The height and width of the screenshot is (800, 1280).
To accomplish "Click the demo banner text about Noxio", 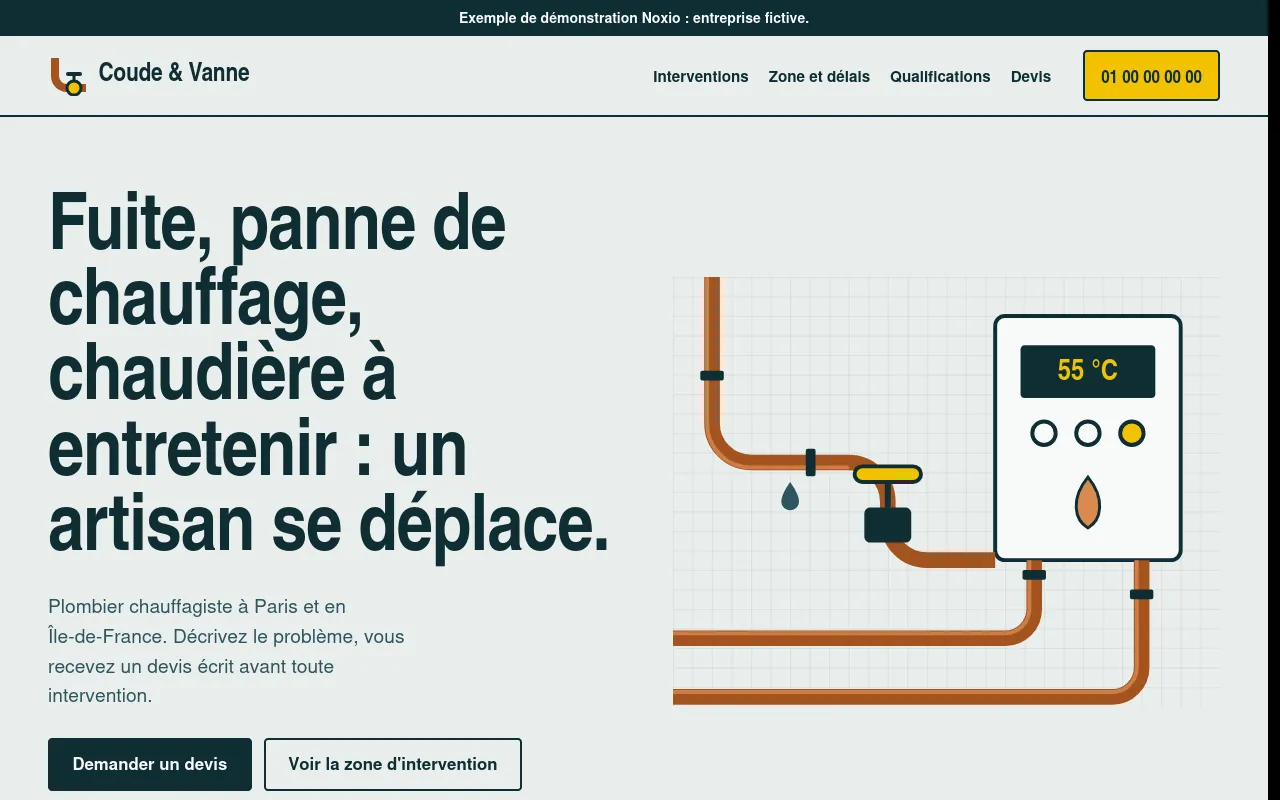I will click(x=634, y=18).
